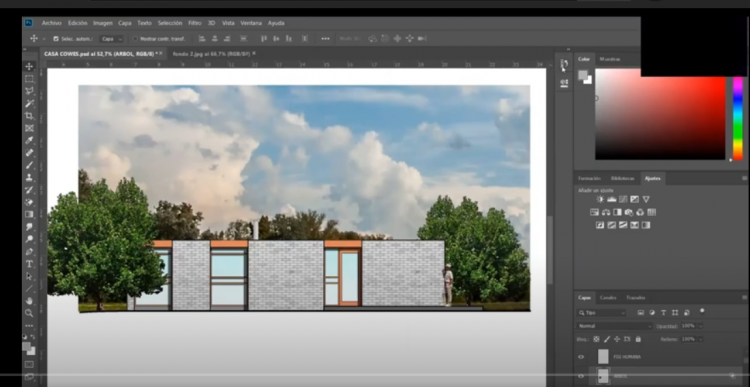Select the Dodge tool
The width and height of the screenshot is (750, 387).
point(29,239)
